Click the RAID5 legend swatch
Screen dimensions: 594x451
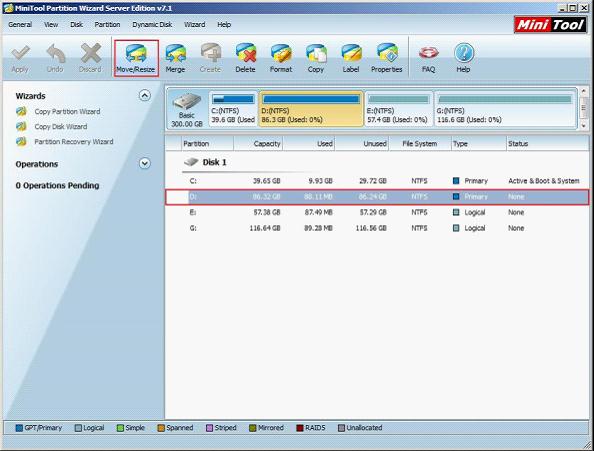point(300,428)
